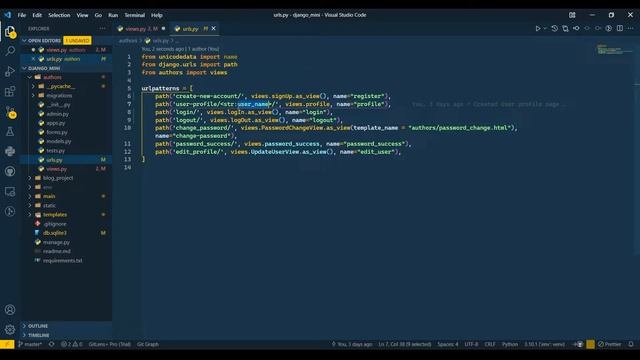This screenshot has height=360, width=640.
Task: Collapse the DJANGO_MINI folder section
Action: (x=66, y=68)
